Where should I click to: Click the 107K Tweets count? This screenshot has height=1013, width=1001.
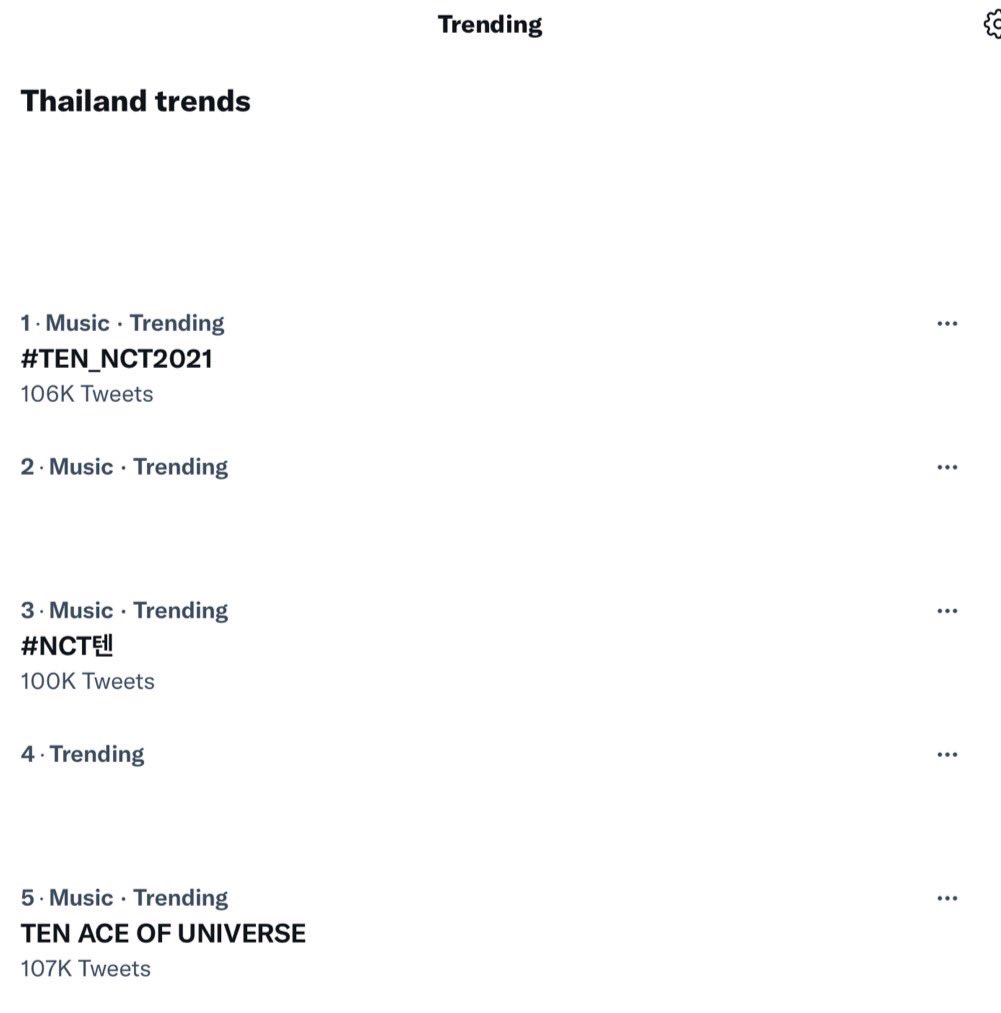point(85,969)
